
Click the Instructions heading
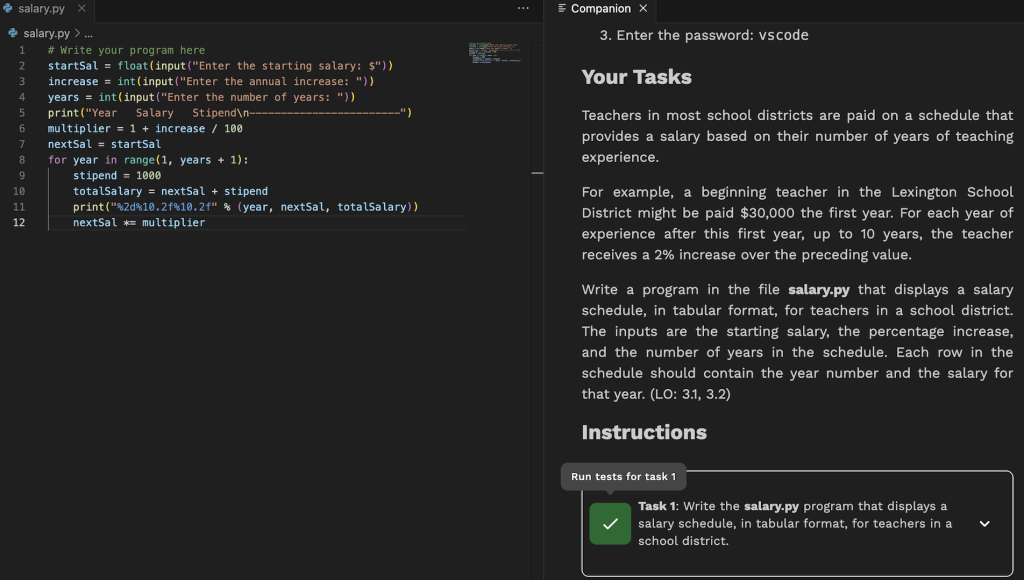coord(644,432)
